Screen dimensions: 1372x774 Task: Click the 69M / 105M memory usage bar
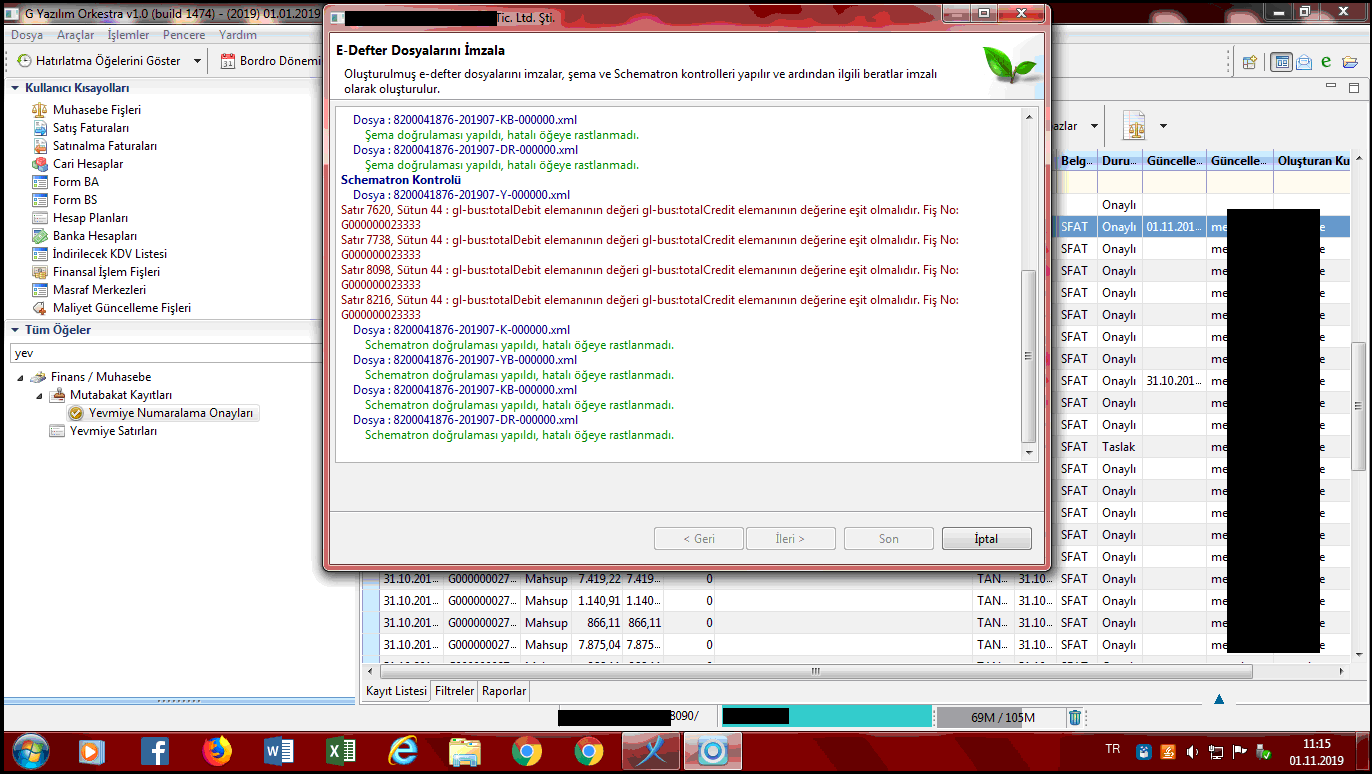(x=1001, y=717)
